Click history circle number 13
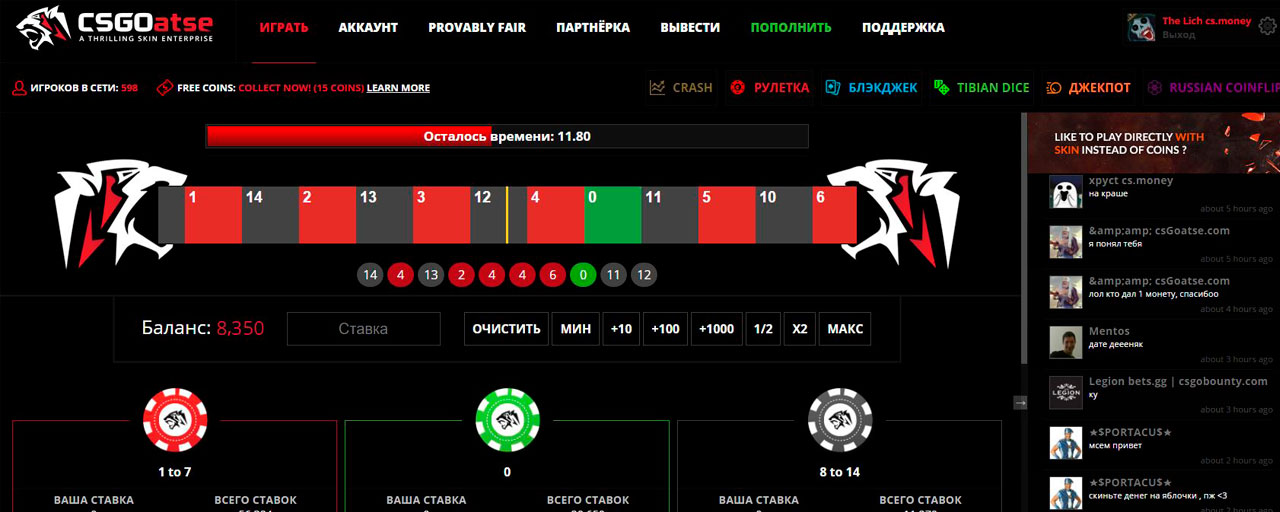Viewport: 1280px width, 512px height. (431, 275)
